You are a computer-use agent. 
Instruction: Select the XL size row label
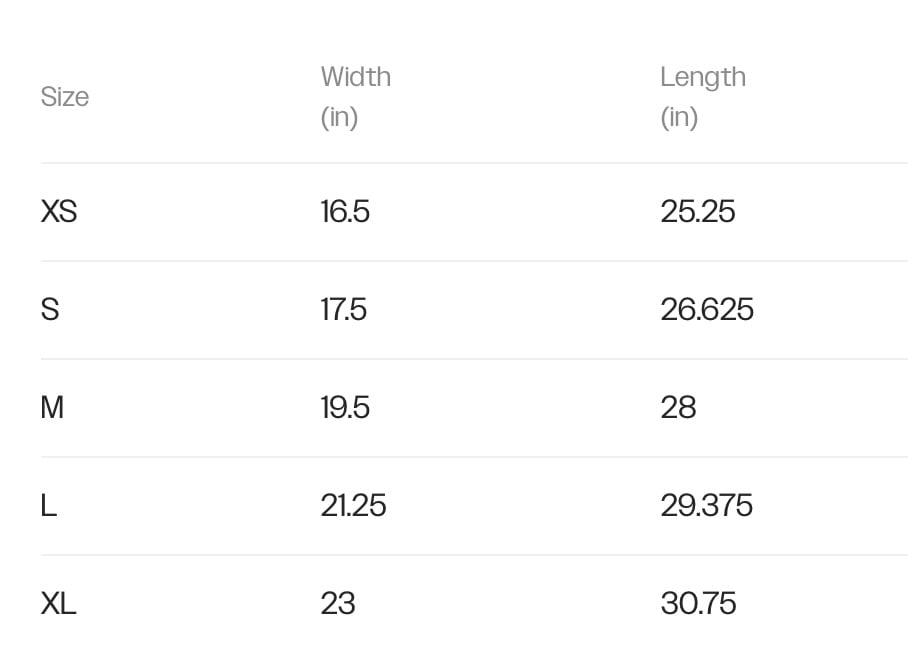tap(58, 604)
